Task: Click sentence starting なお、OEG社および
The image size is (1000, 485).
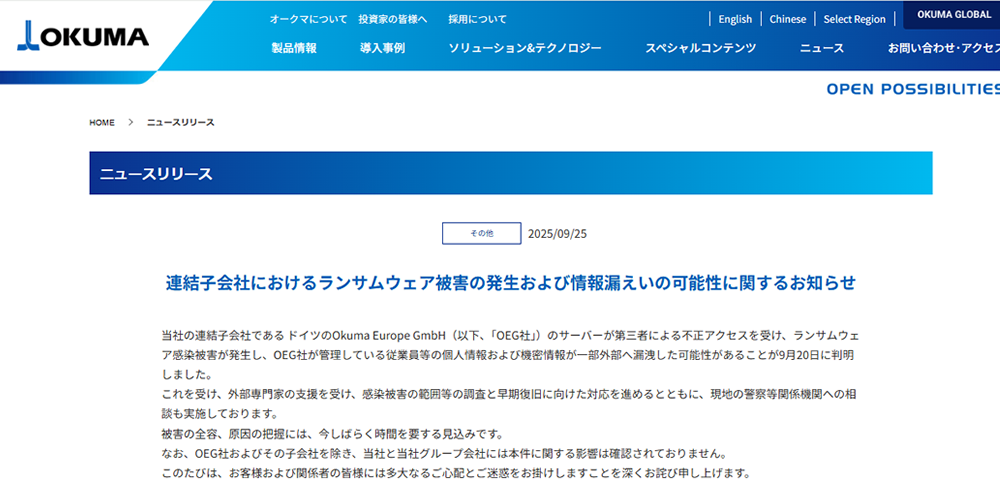Action: (445, 454)
